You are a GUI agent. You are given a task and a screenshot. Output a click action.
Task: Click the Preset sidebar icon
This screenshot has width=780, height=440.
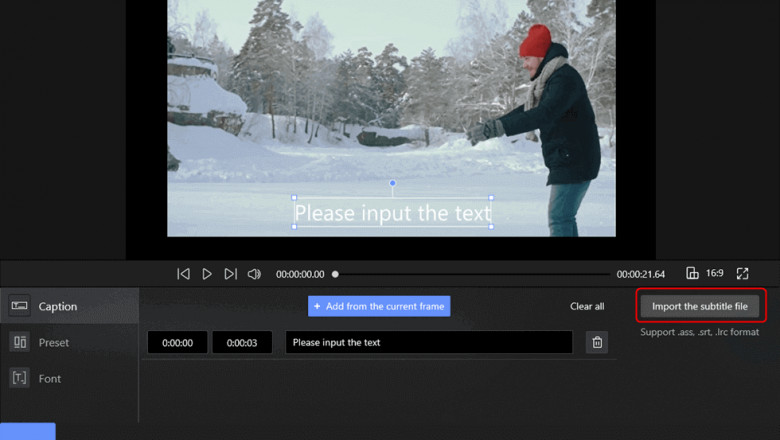19,342
